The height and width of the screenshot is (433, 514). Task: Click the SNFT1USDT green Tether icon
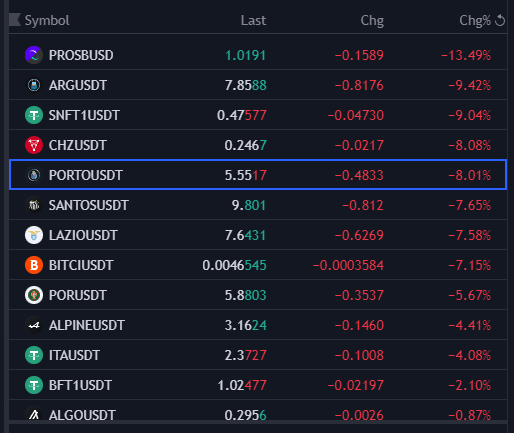click(x=34, y=115)
